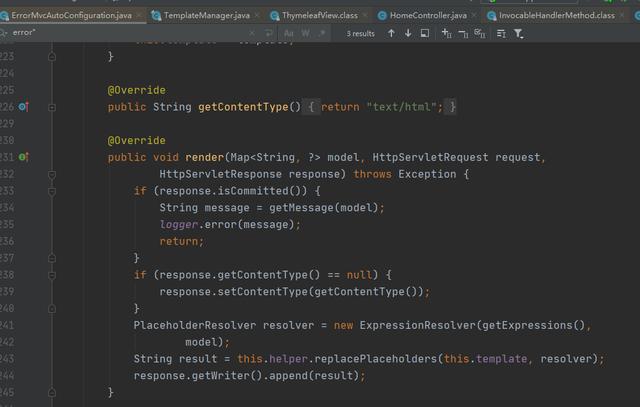Toggle Match Case (Aa) in find bar
The width and height of the screenshot is (640, 407).
click(x=289, y=33)
